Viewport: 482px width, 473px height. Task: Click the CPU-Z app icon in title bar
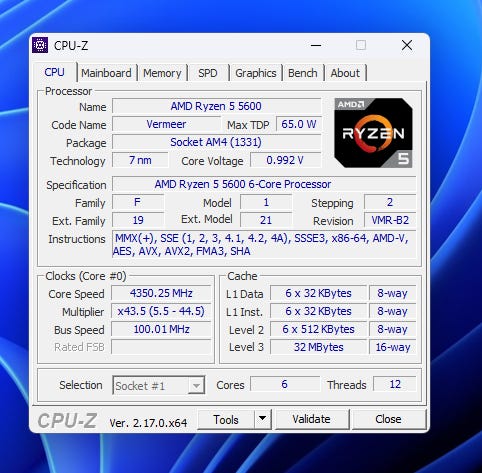[x=40, y=45]
